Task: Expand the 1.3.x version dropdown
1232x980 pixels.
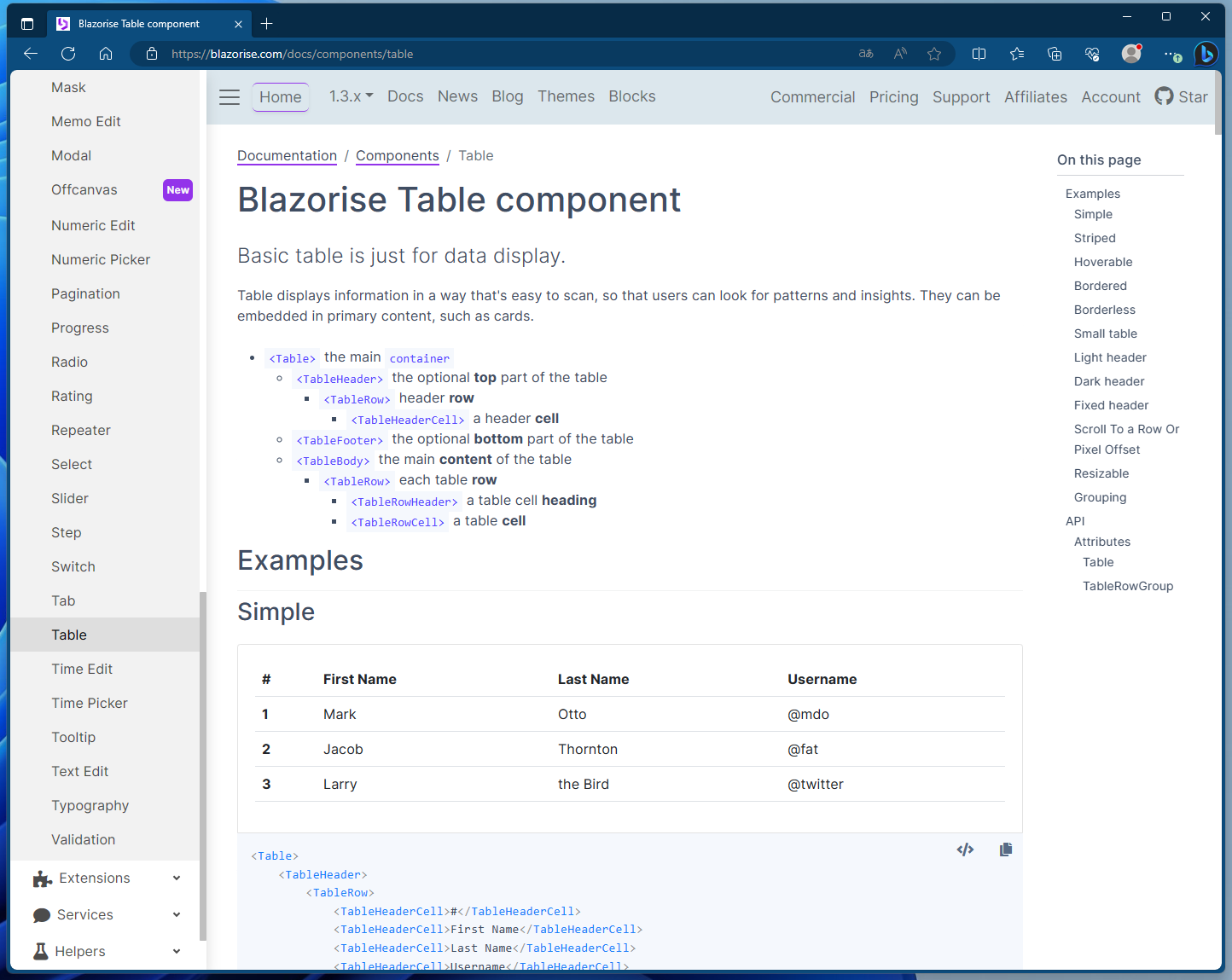Action: [x=350, y=96]
